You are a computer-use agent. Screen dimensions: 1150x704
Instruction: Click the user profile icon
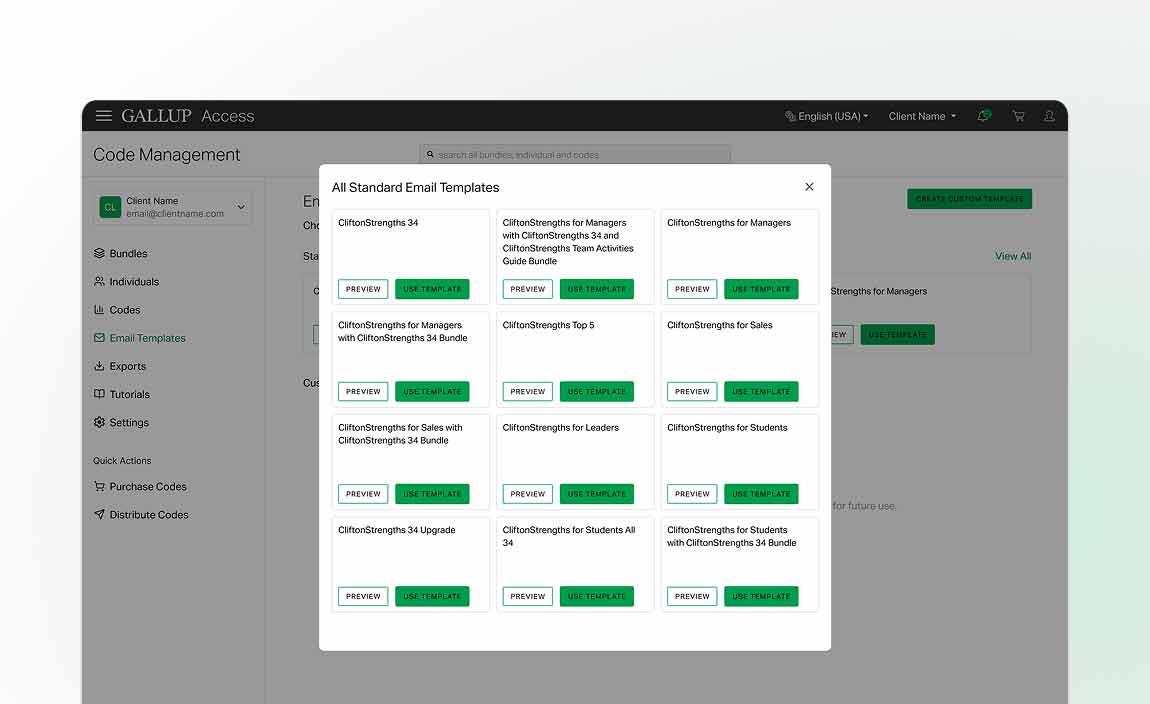click(1050, 116)
